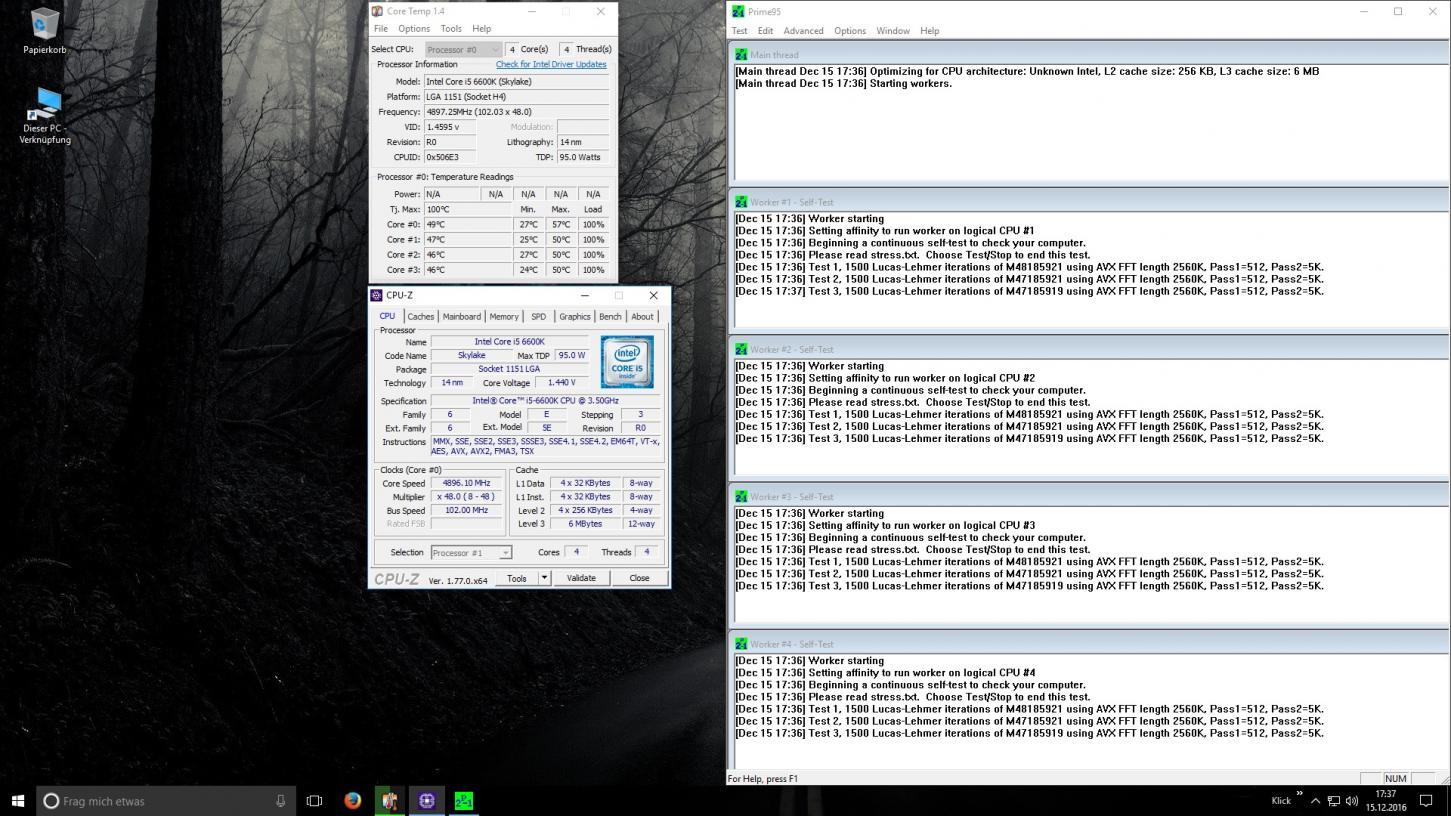Image resolution: width=1451 pixels, height=816 pixels.
Task: Open the Action Center notifications icon
Action: (1427, 801)
